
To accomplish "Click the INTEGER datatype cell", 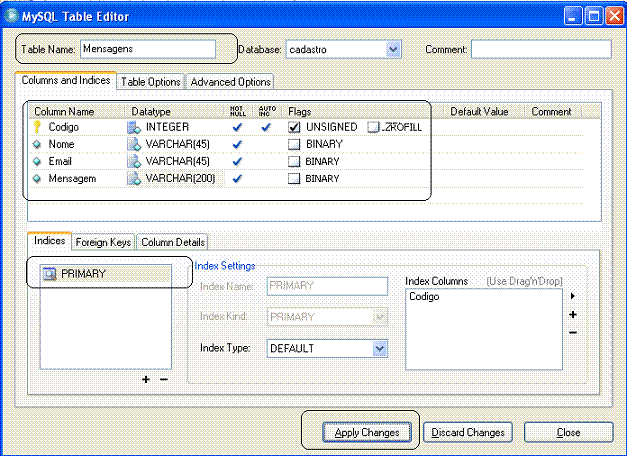I will click(x=167, y=127).
